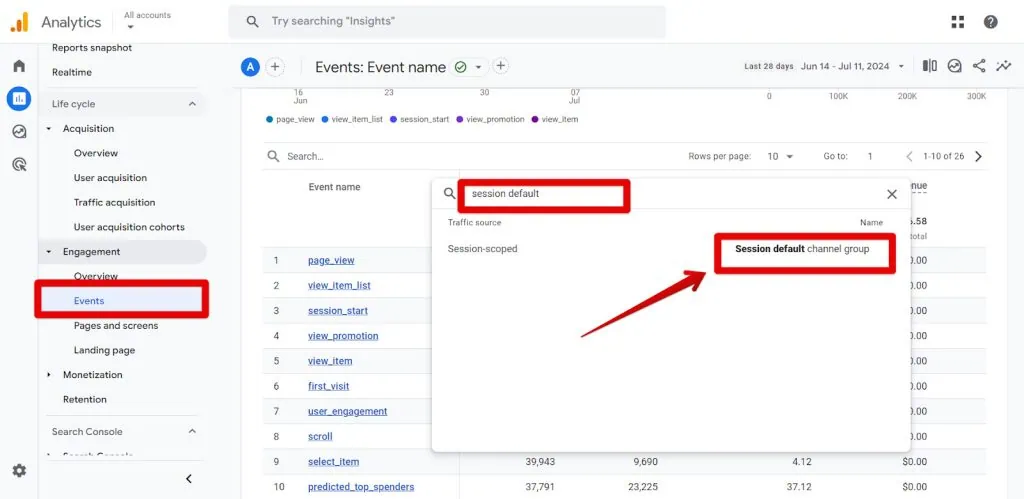Click the page_view event link
The image size is (1024, 499).
click(331, 261)
